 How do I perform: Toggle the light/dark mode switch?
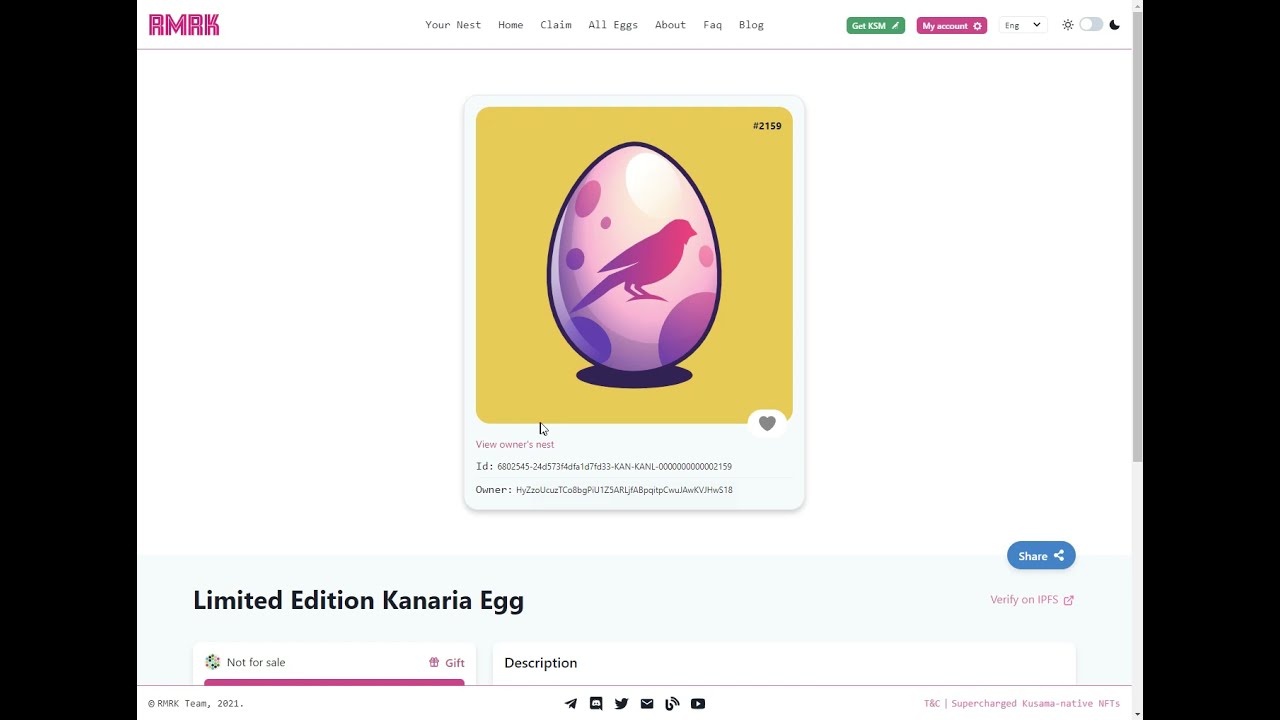coord(1091,25)
